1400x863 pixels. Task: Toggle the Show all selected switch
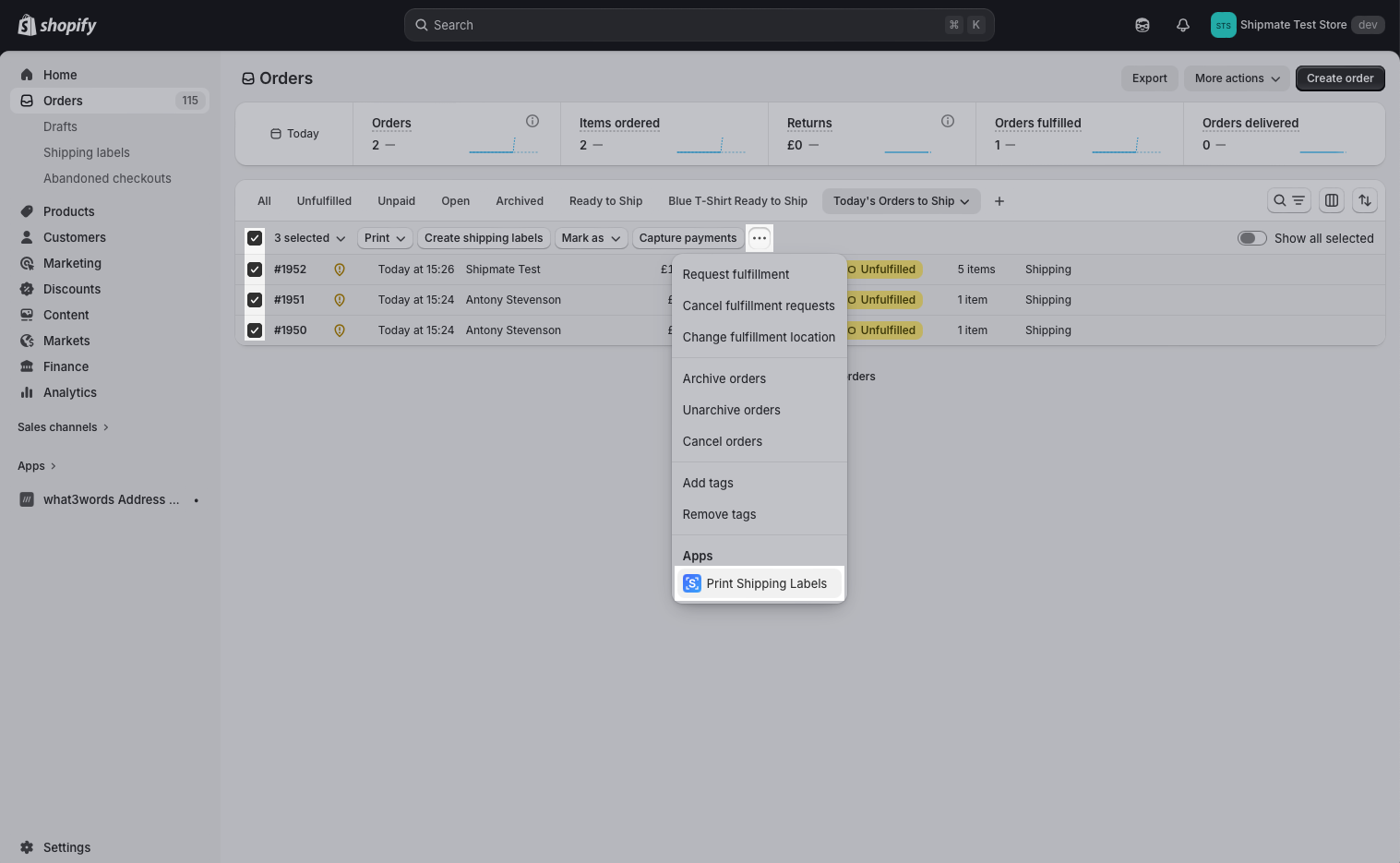pos(1251,238)
